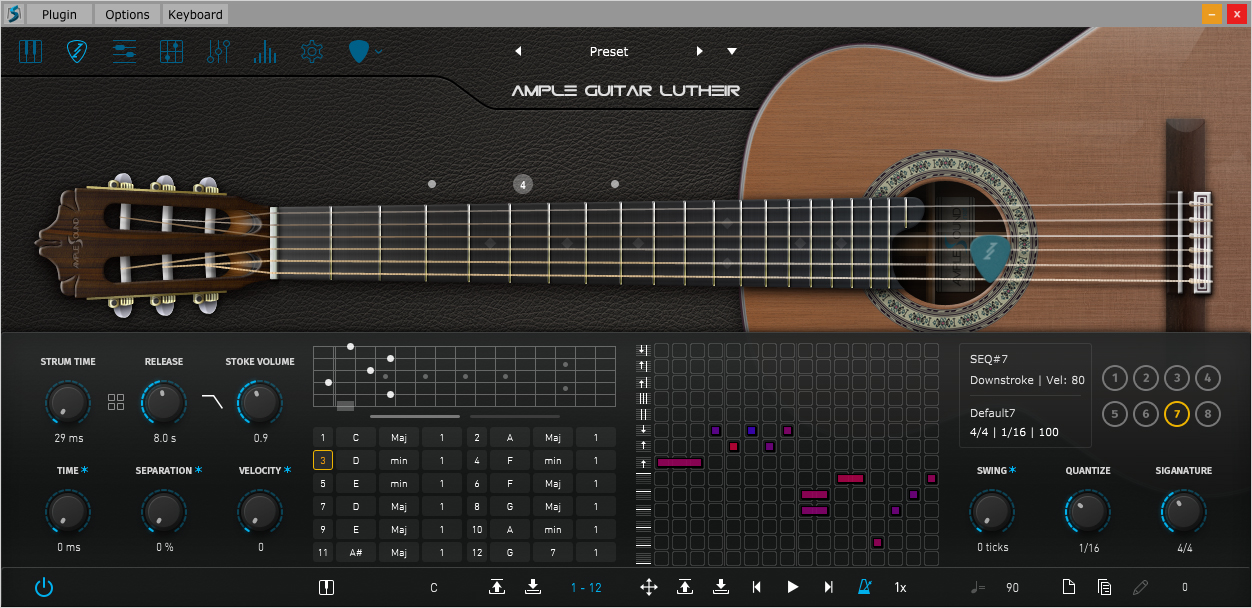Open the Preset dropdown arrow
1252x608 pixels.
(x=732, y=51)
